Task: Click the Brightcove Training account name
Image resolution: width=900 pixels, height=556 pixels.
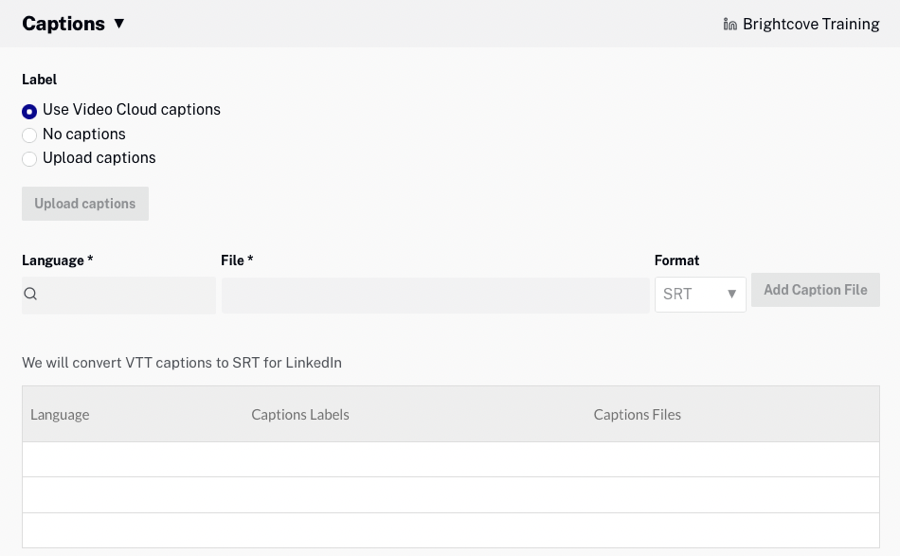Action: click(811, 24)
